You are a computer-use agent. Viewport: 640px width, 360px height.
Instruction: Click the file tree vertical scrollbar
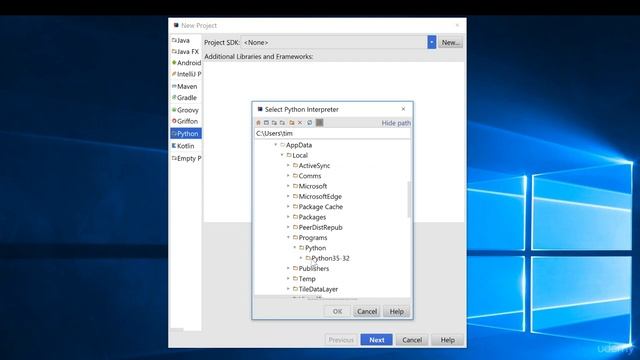(x=409, y=200)
